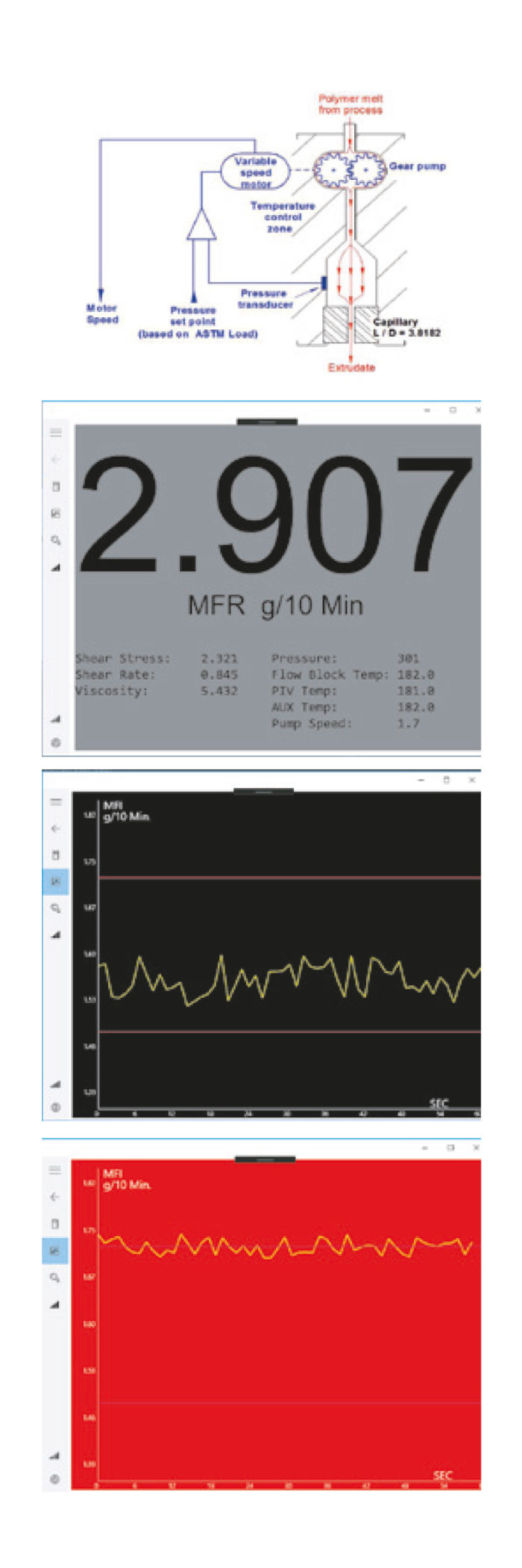Open the hamburger menu in the black chart window
Image resolution: width=522 pixels, height=1568 pixels.
56,802
